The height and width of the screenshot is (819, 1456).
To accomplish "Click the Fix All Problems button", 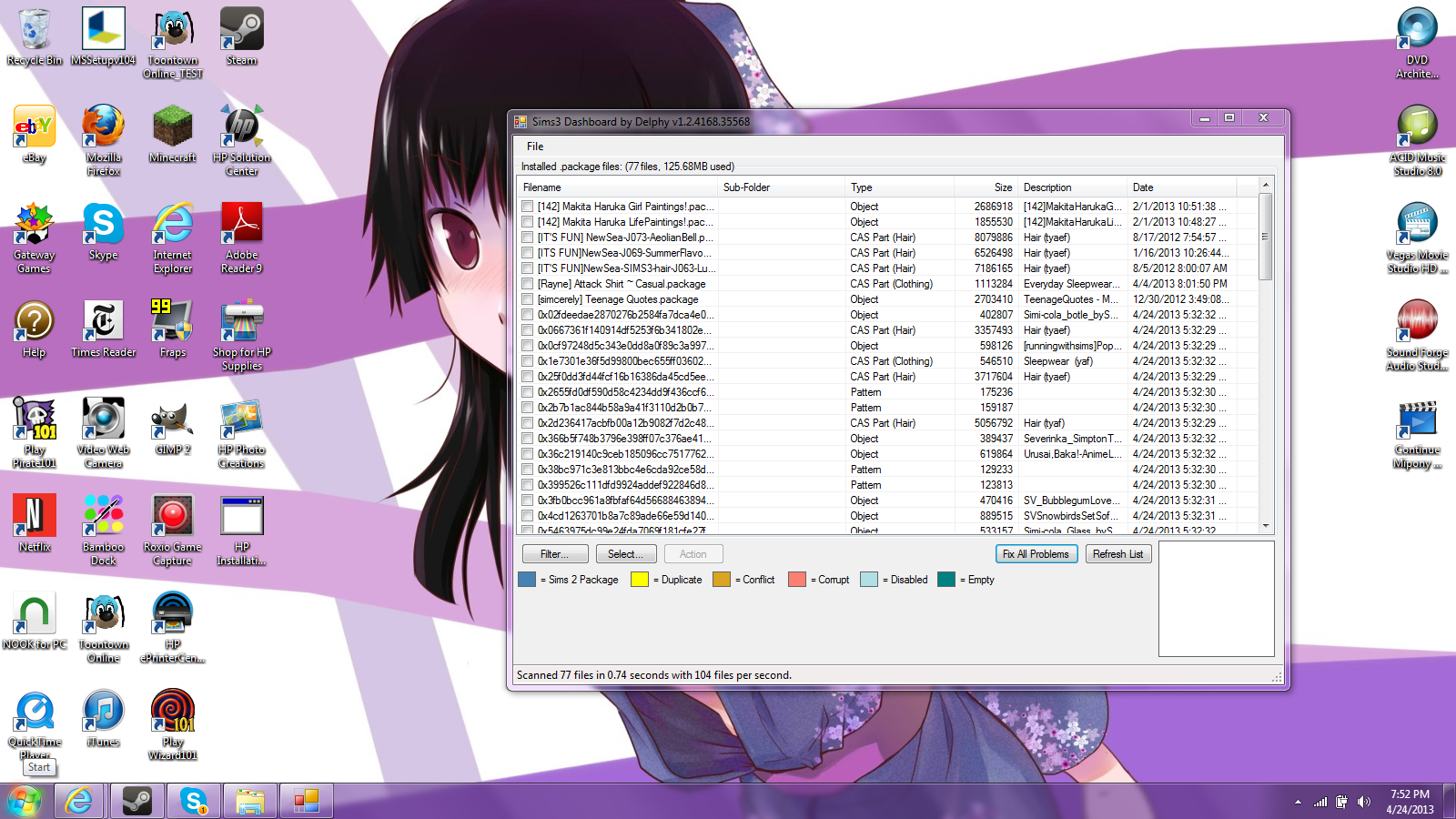I will click(x=1036, y=554).
